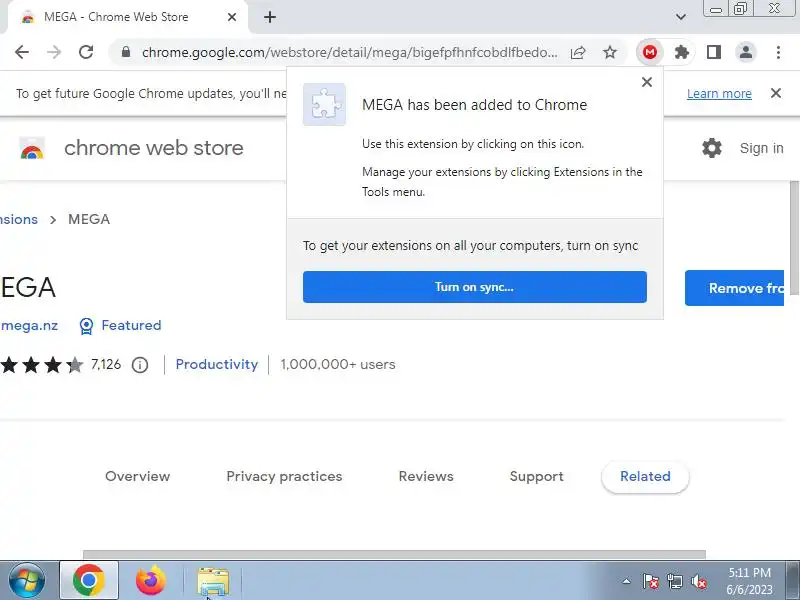Open a new browser tab
This screenshot has height=600, width=800.
(x=270, y=17)
